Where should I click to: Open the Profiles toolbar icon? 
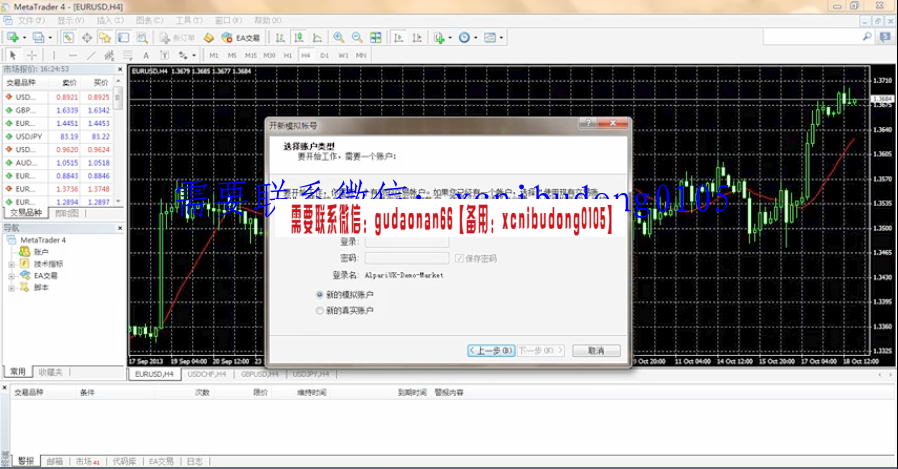point(38,38)
